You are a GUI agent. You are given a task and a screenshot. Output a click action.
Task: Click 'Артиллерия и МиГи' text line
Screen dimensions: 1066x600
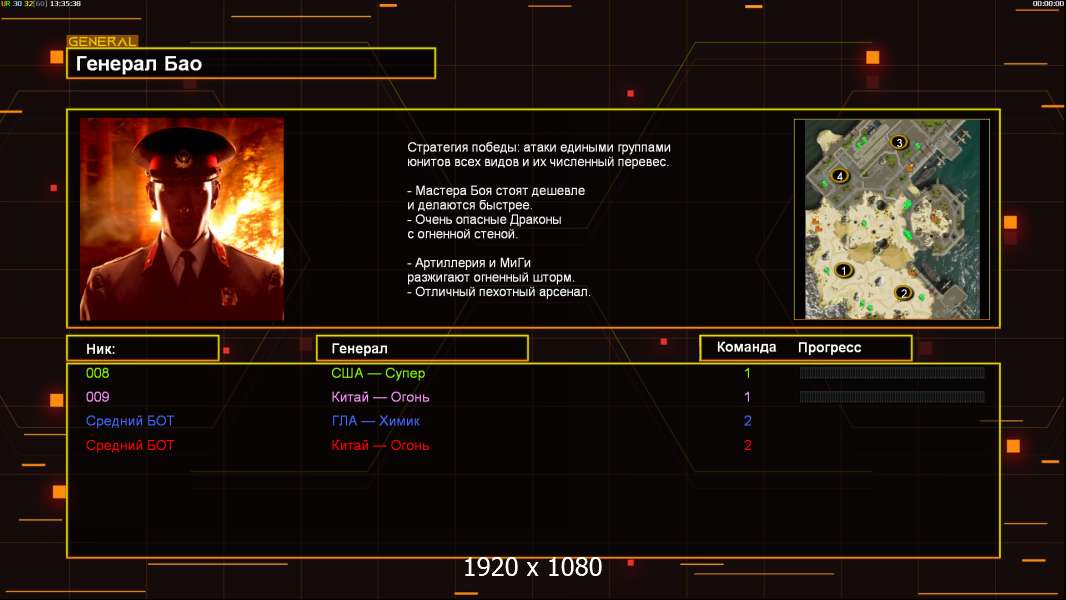tap(469, 263)
